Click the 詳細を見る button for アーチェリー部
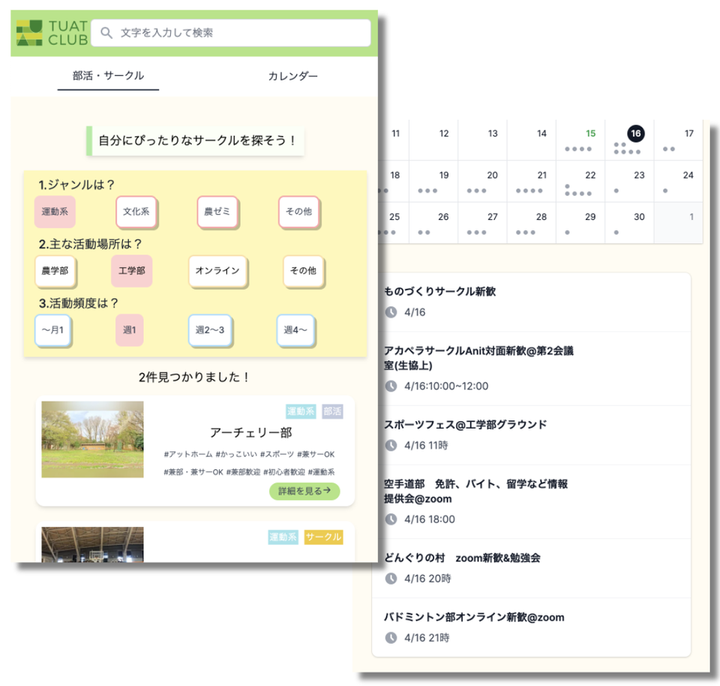720x686 pixels. tap(304, 491)
